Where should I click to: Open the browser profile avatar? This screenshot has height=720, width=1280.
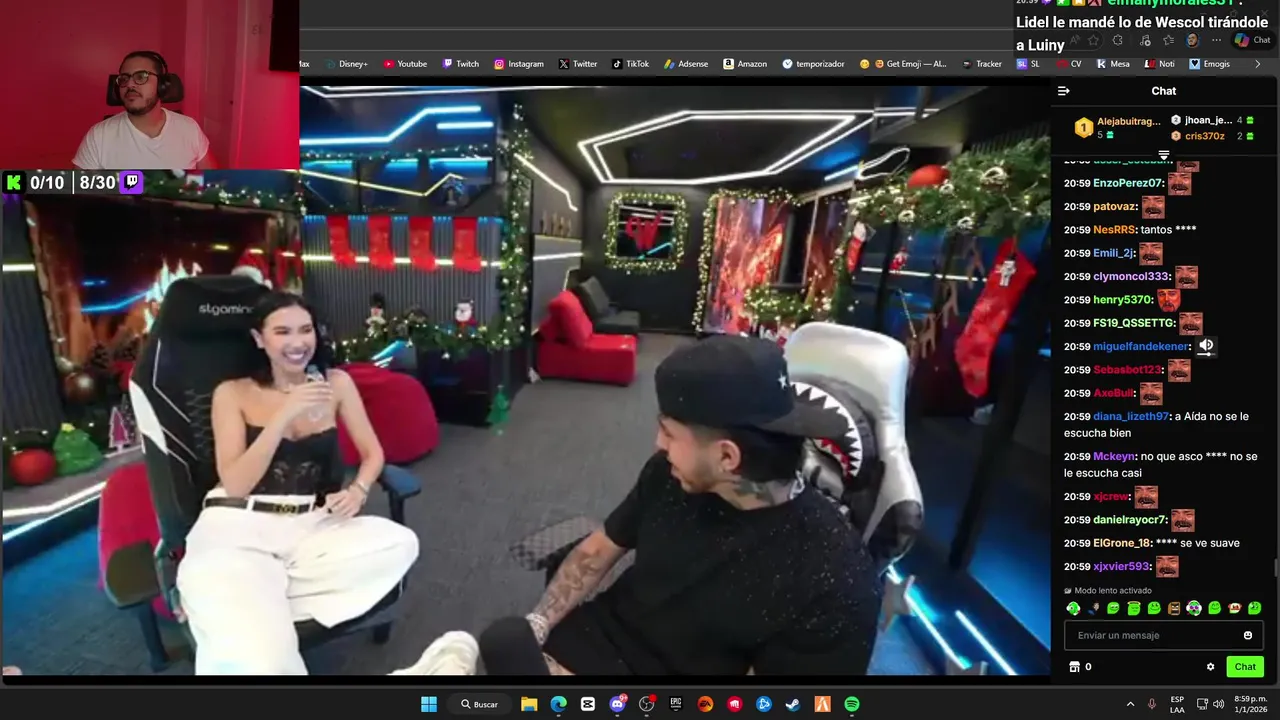point(1192,40)
